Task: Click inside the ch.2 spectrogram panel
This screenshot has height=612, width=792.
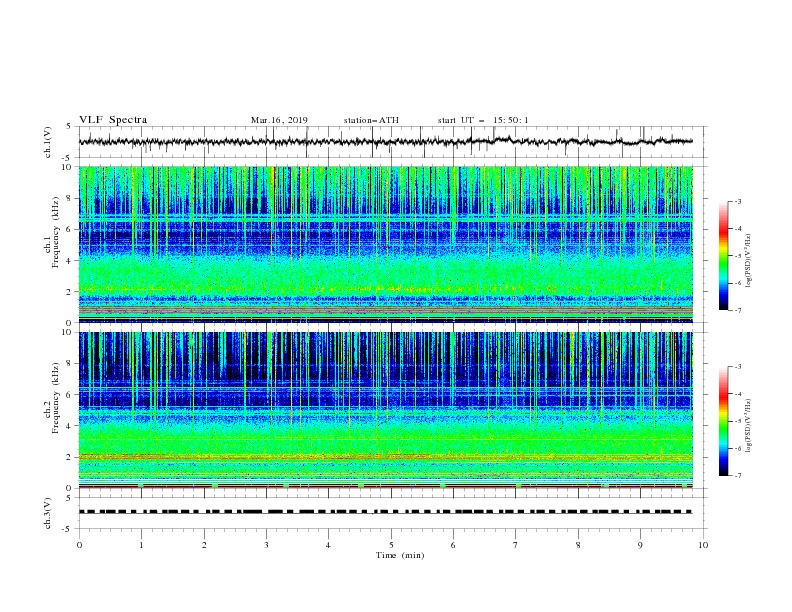Action: (386, 410)
